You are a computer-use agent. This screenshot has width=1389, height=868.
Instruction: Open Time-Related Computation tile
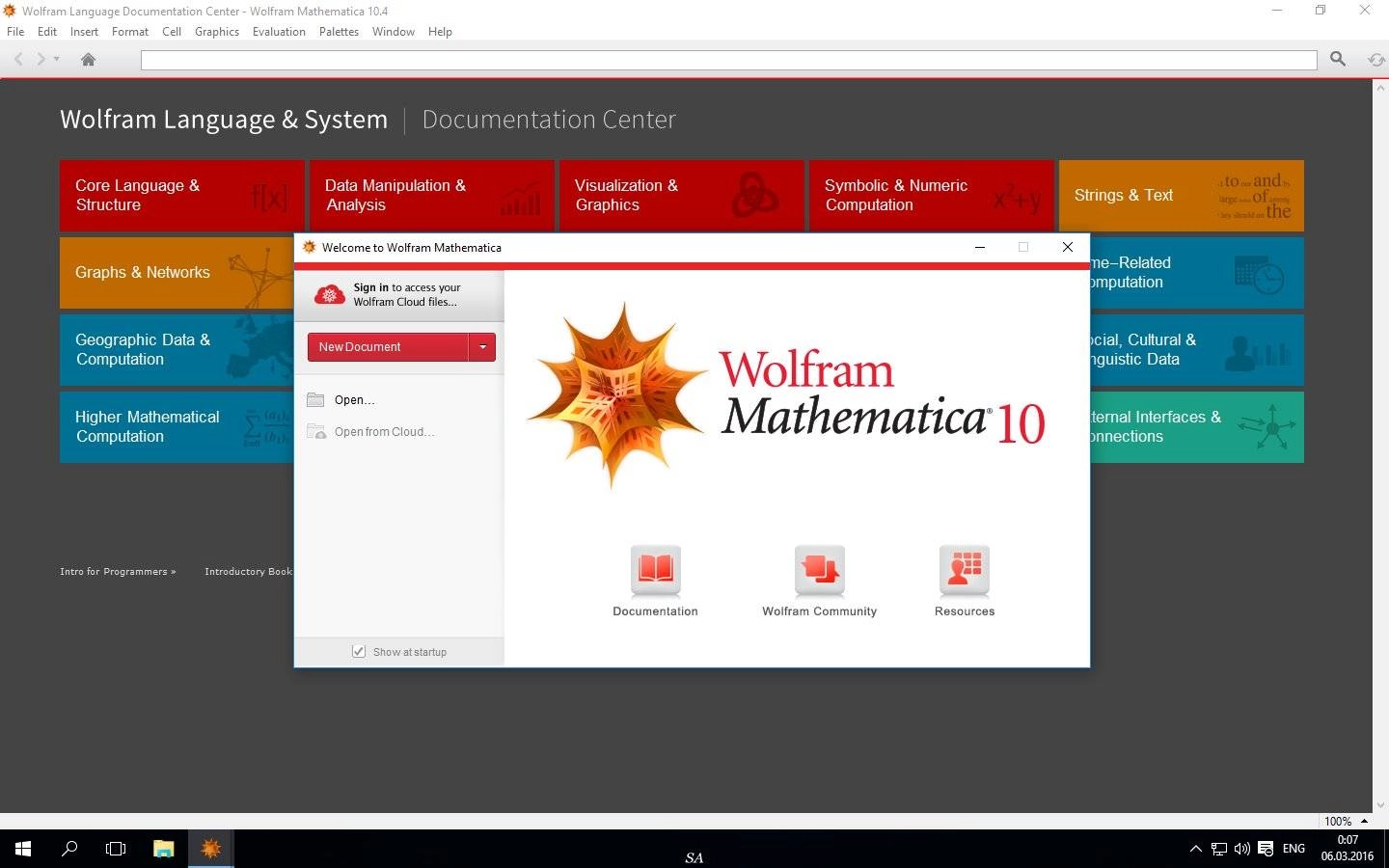1197,273
